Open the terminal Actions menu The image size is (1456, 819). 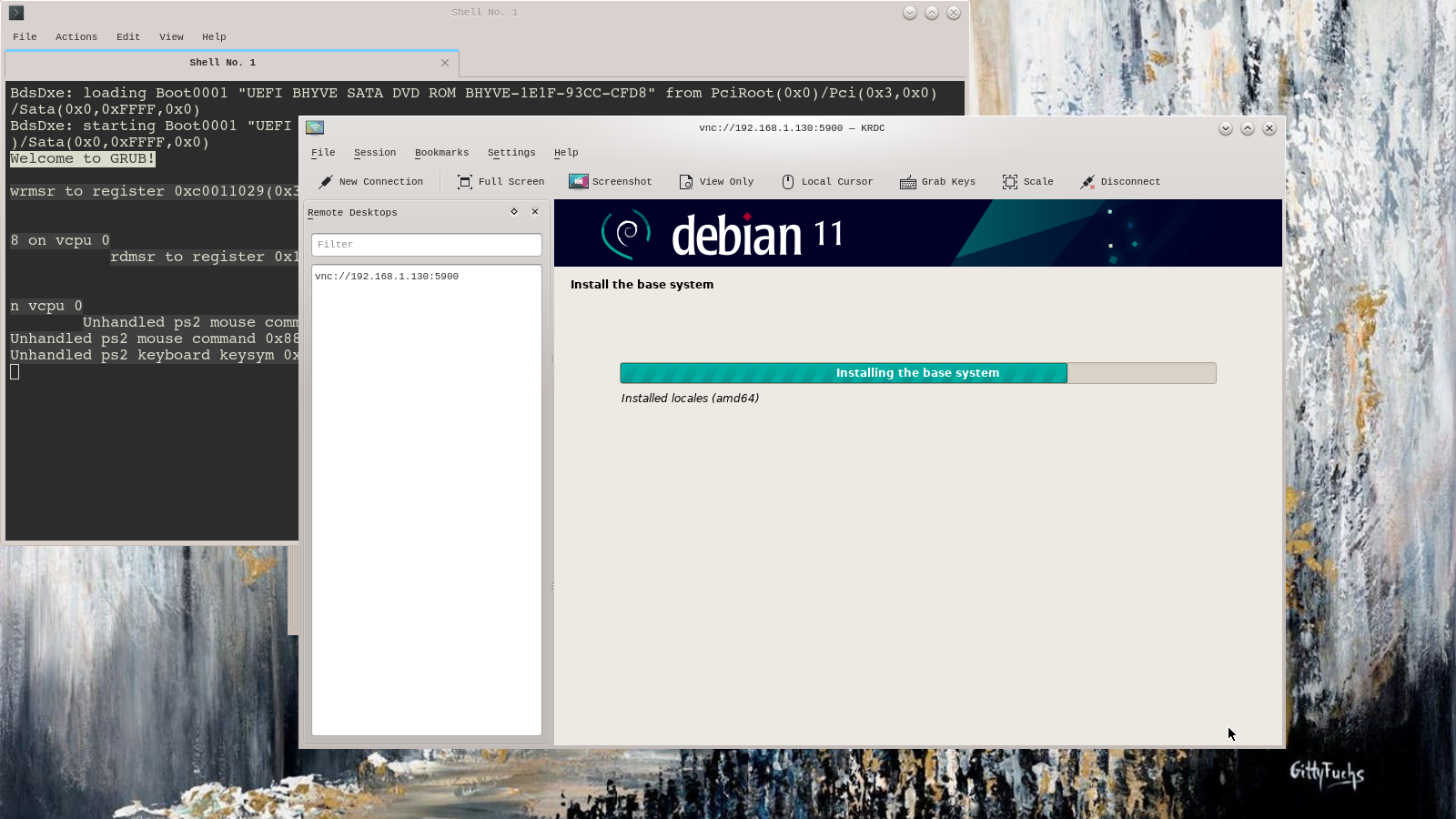pos(76,37)
